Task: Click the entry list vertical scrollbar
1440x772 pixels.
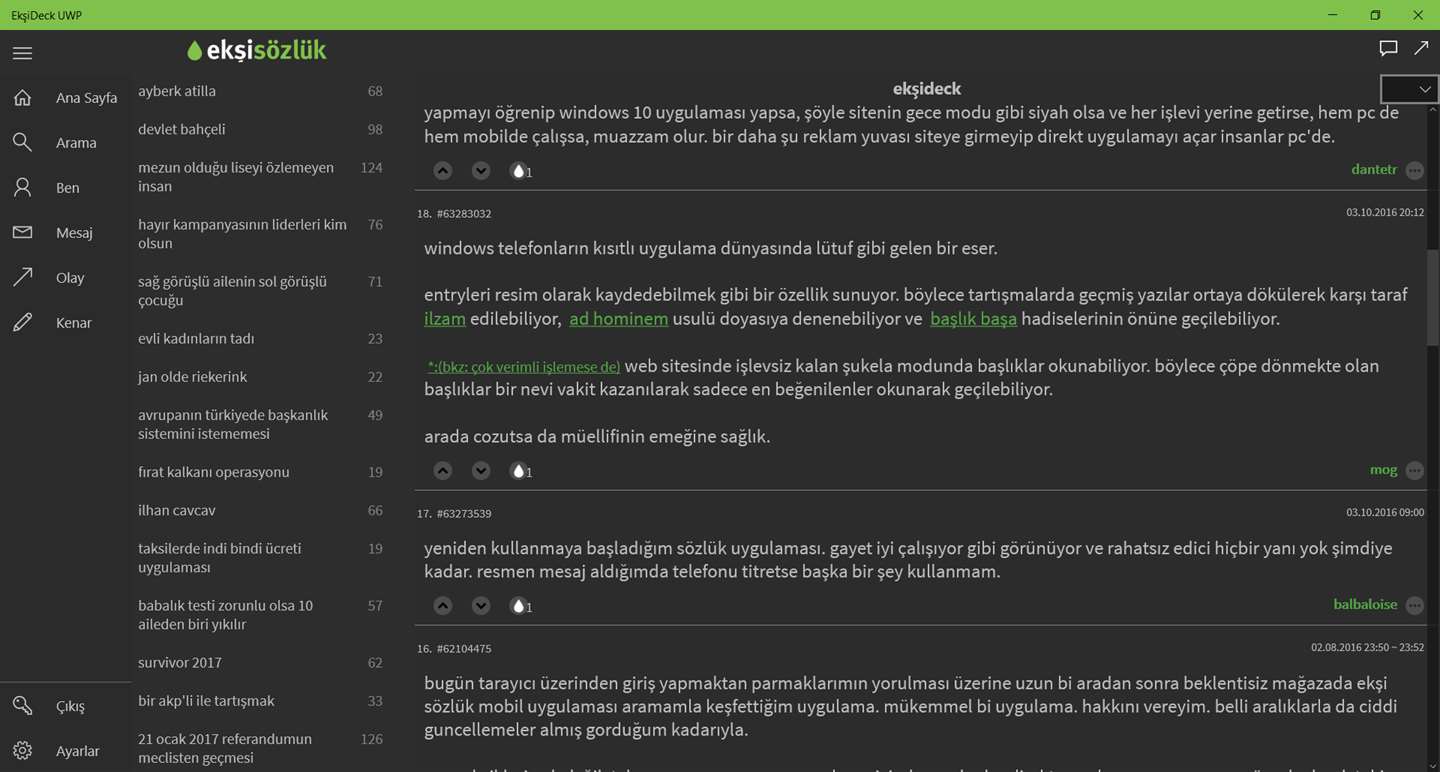Action: (1433, 300)
